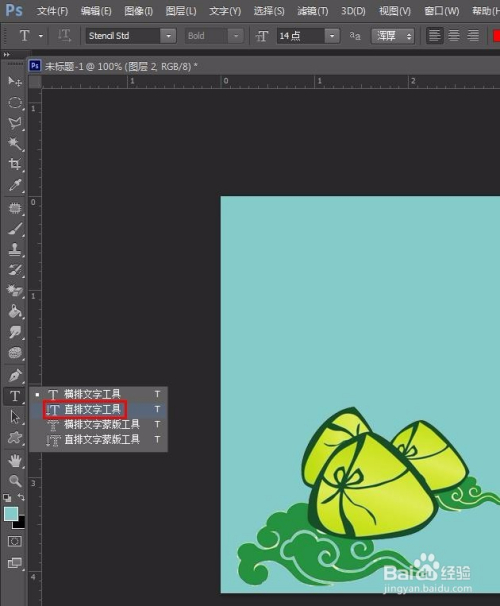The width and height of the screenshot is (500, 606).
Task: Select the Brush tool
Action: point(15,229)
